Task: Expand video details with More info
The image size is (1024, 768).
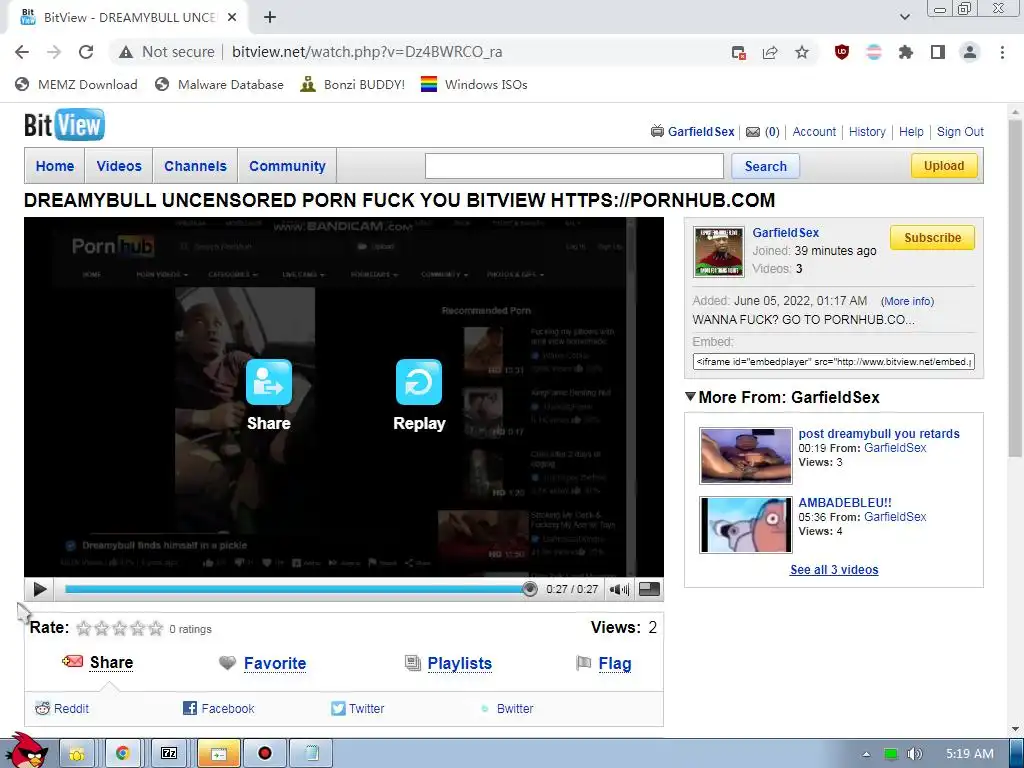Action: (907, 301)
